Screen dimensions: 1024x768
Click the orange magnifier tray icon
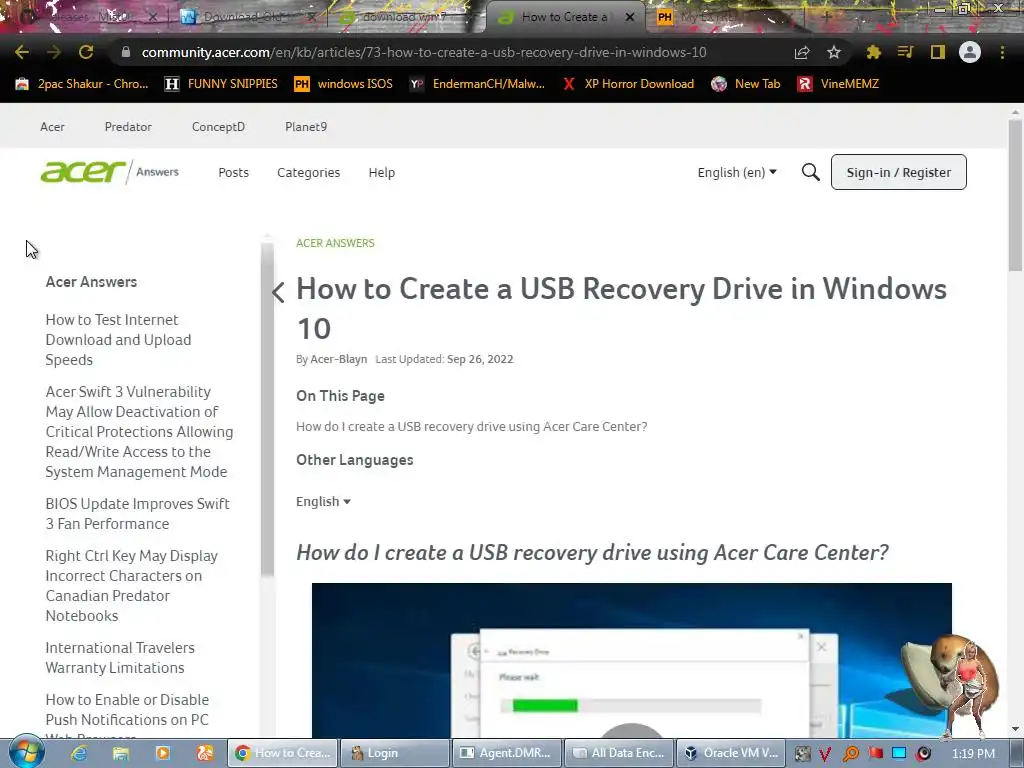(x=850, y=754)
